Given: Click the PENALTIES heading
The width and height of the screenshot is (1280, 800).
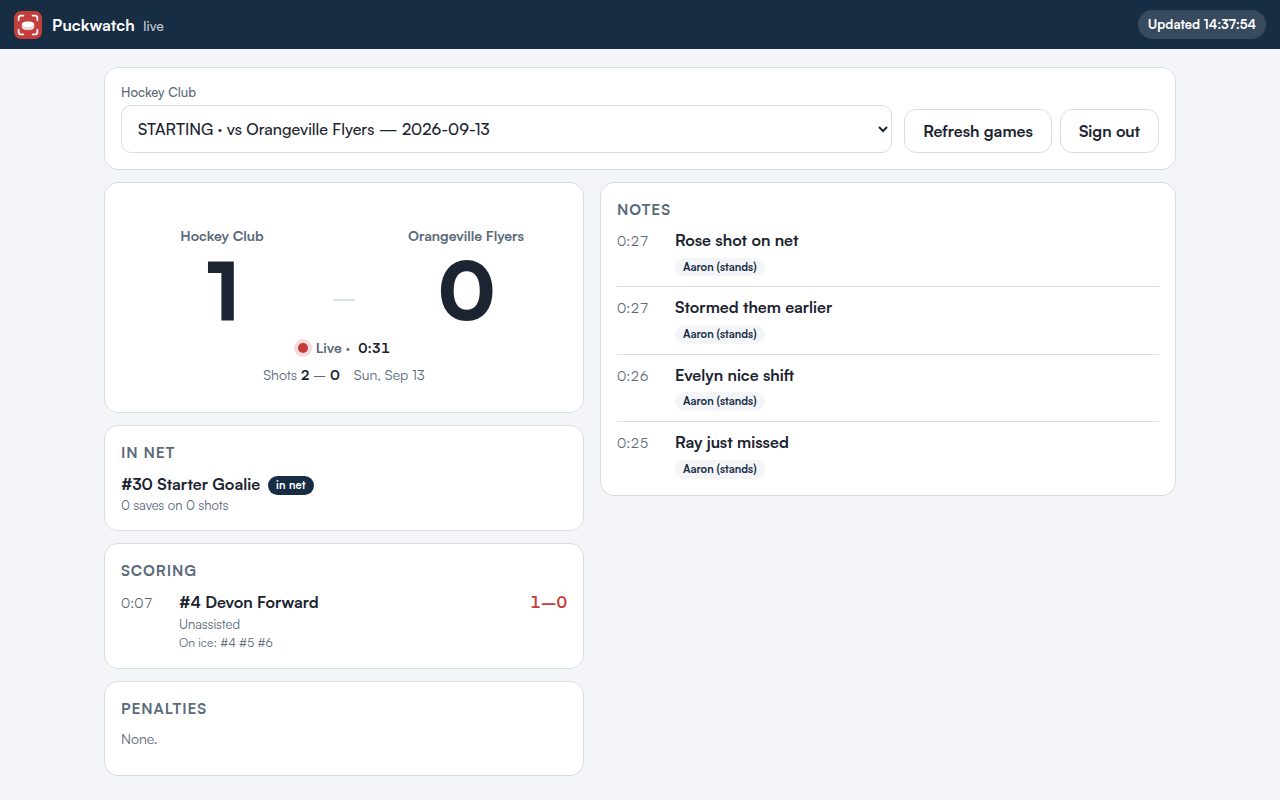Looking at the screenshot, I should tap(164, 709).
